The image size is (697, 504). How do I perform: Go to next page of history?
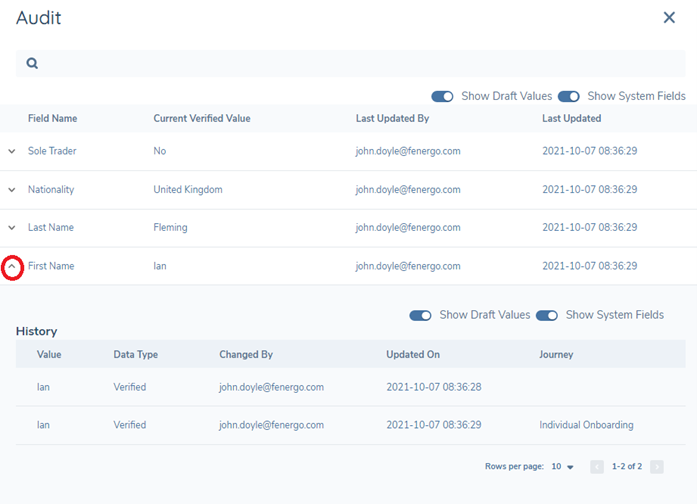point(657,467)
